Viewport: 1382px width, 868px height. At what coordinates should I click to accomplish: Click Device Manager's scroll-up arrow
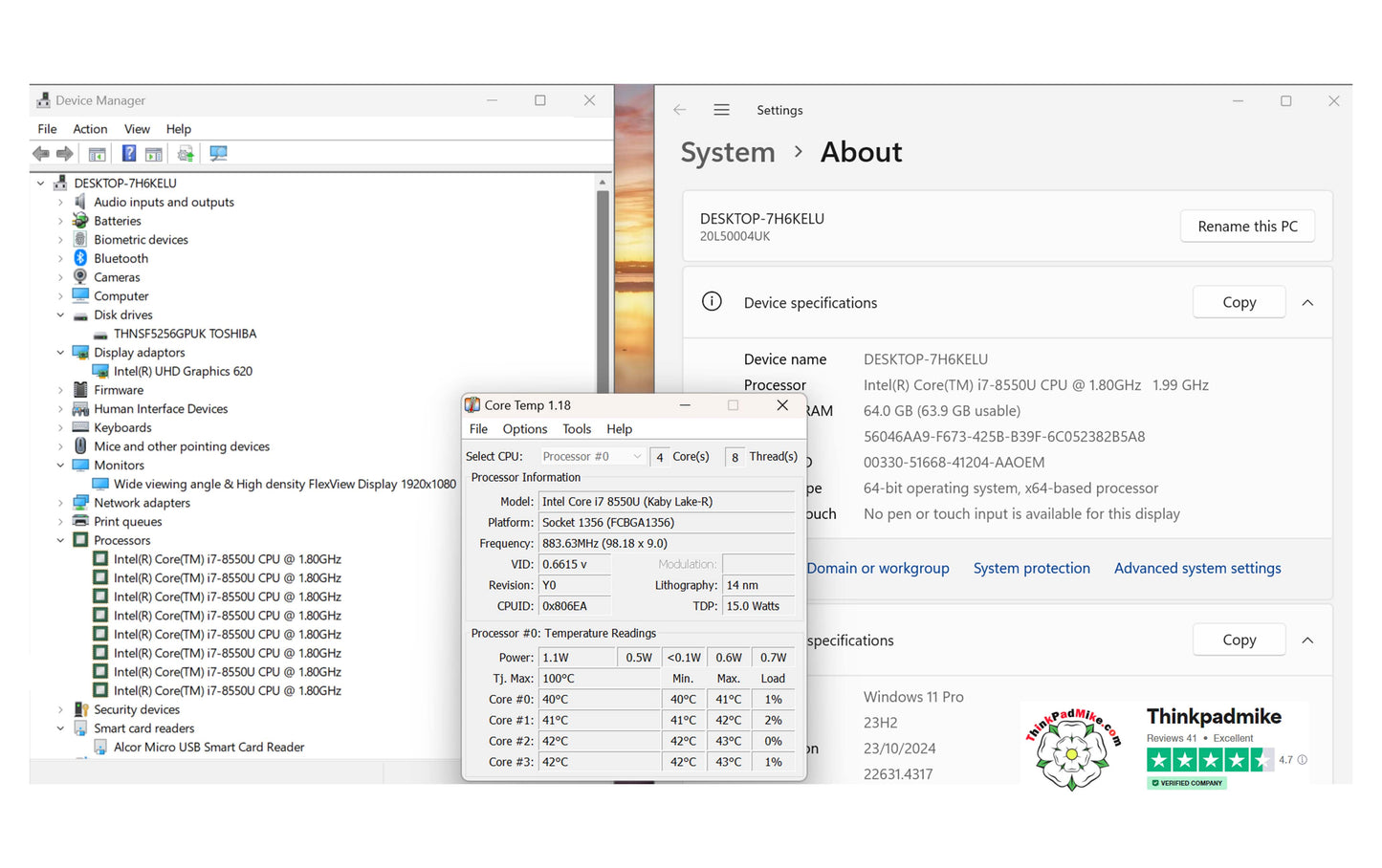tap(603, 182)
